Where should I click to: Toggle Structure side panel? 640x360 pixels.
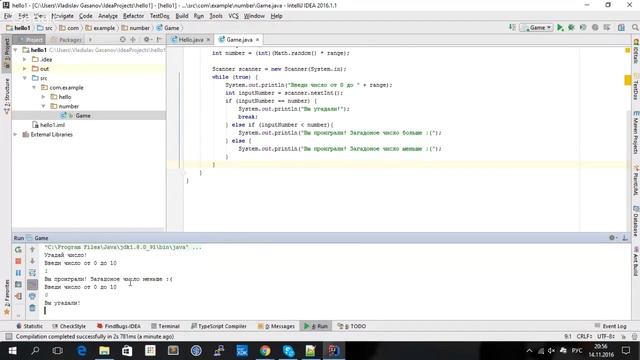(x=7, y=96)
